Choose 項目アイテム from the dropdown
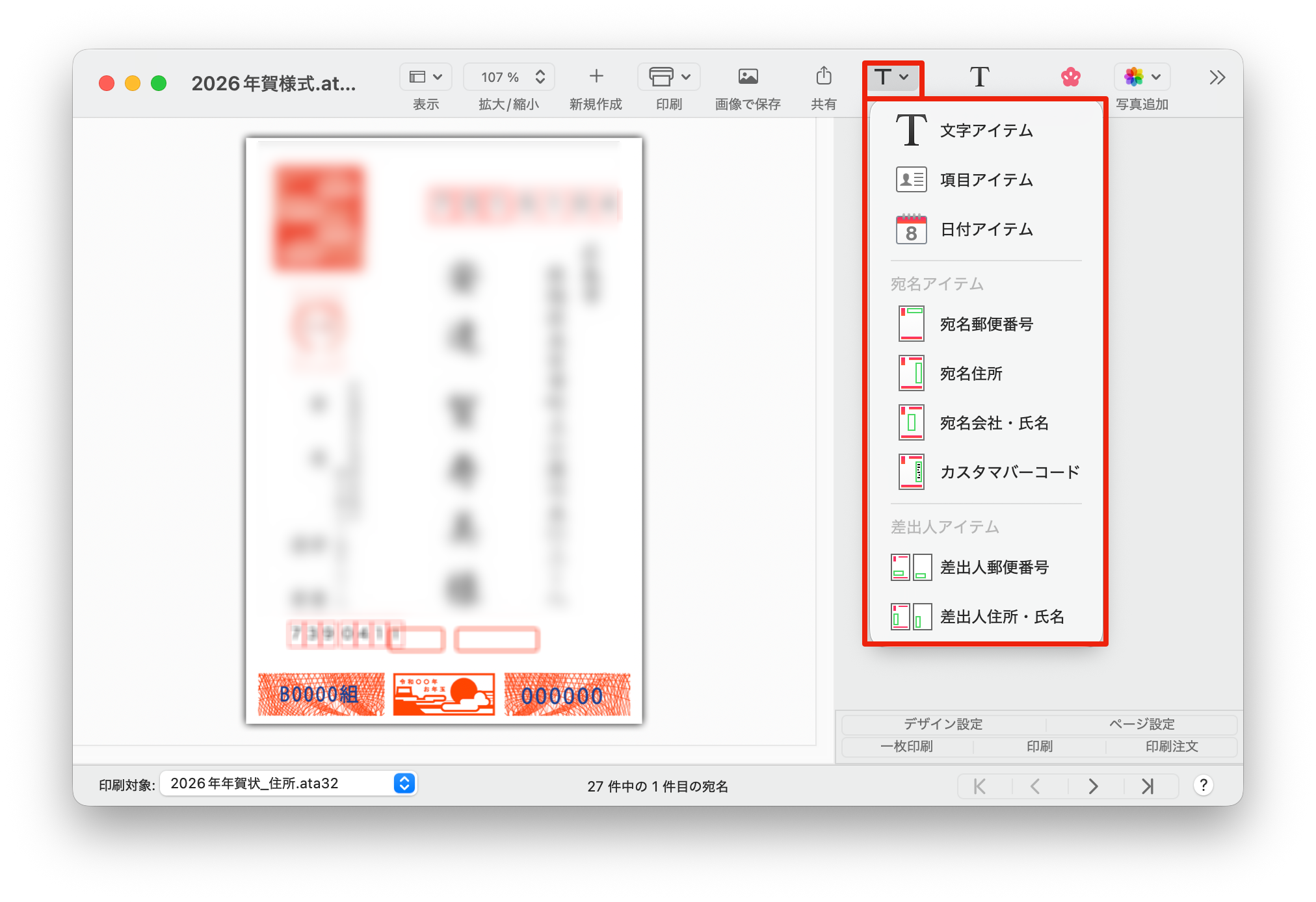This screenshot has height=902, width=1316. [x=986, y=180]
